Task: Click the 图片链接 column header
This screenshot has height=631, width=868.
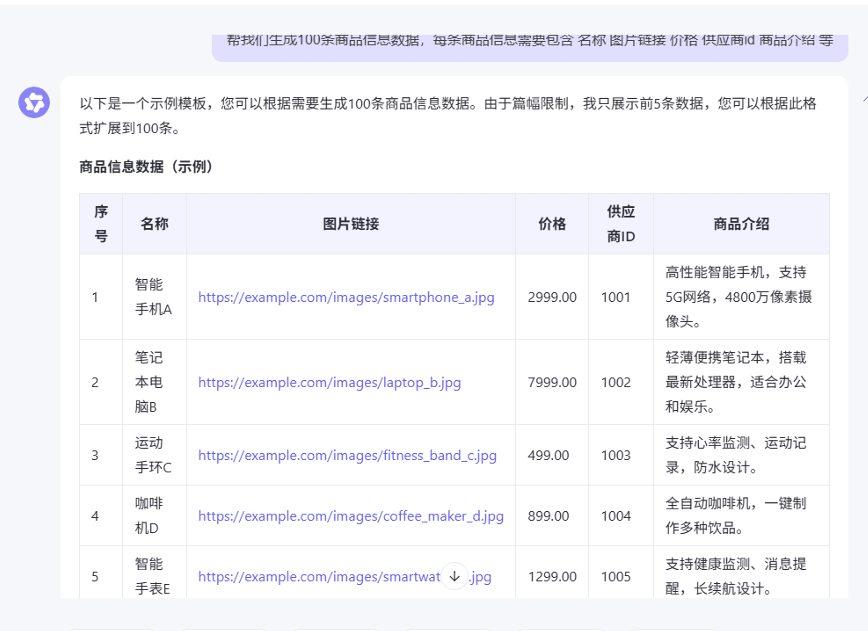Action: (x=351, y=224)
